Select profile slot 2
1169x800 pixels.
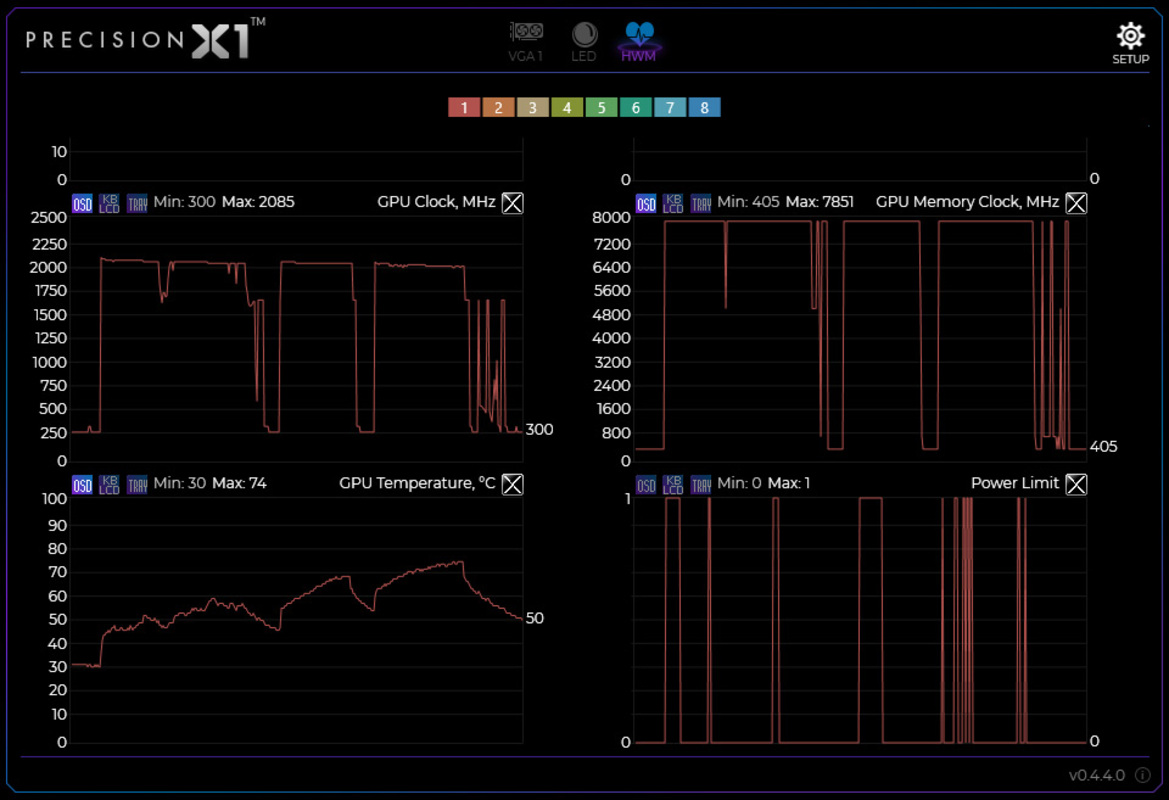[x=498, y=107]
